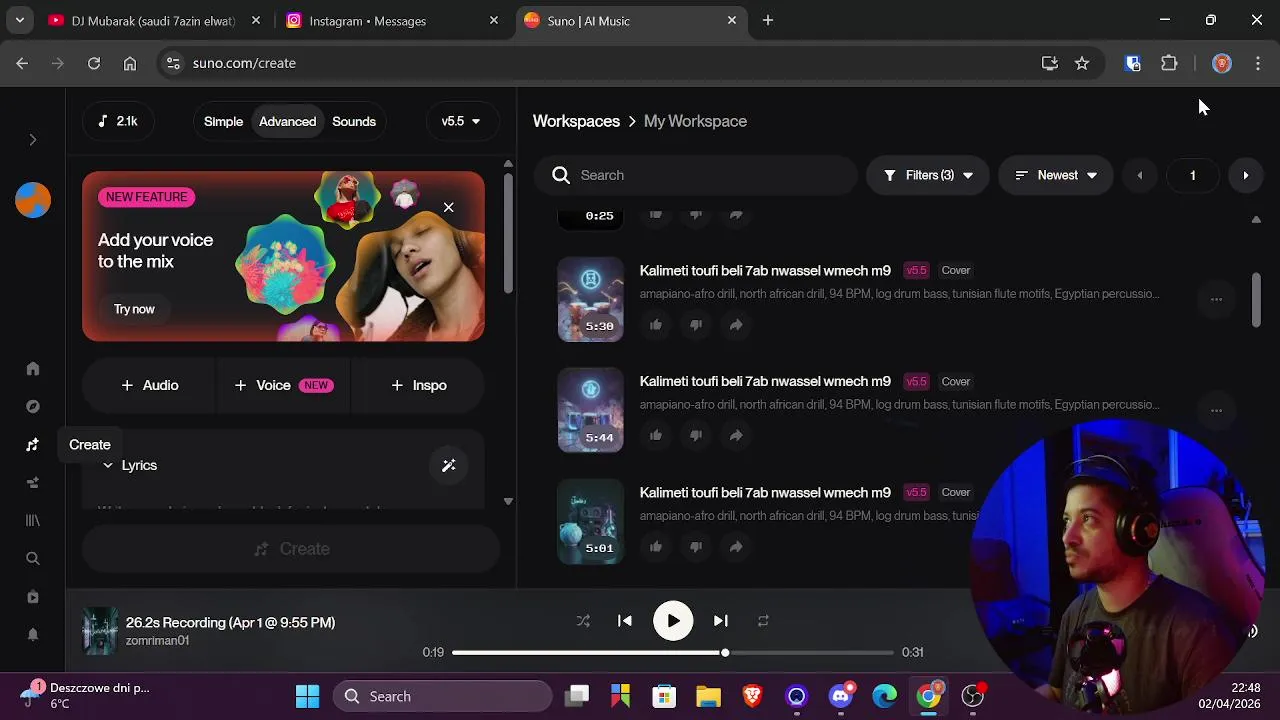Dislike the 5:30 song

(696, 324)
